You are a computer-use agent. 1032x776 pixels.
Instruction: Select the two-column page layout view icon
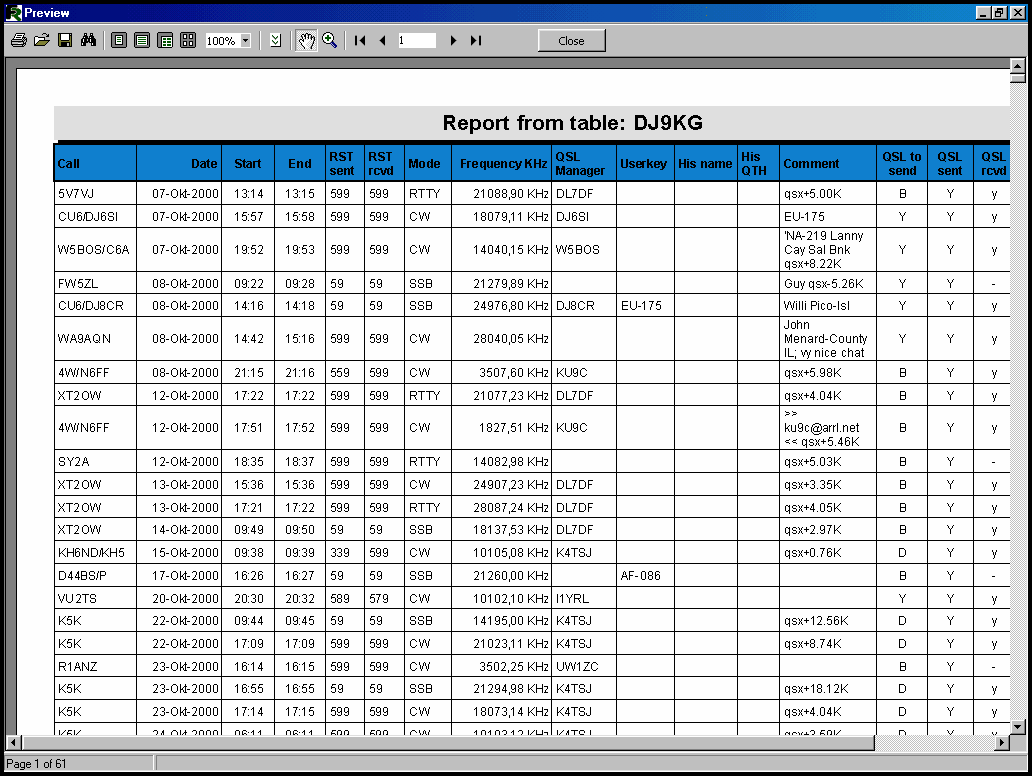[x=165, y=41]
